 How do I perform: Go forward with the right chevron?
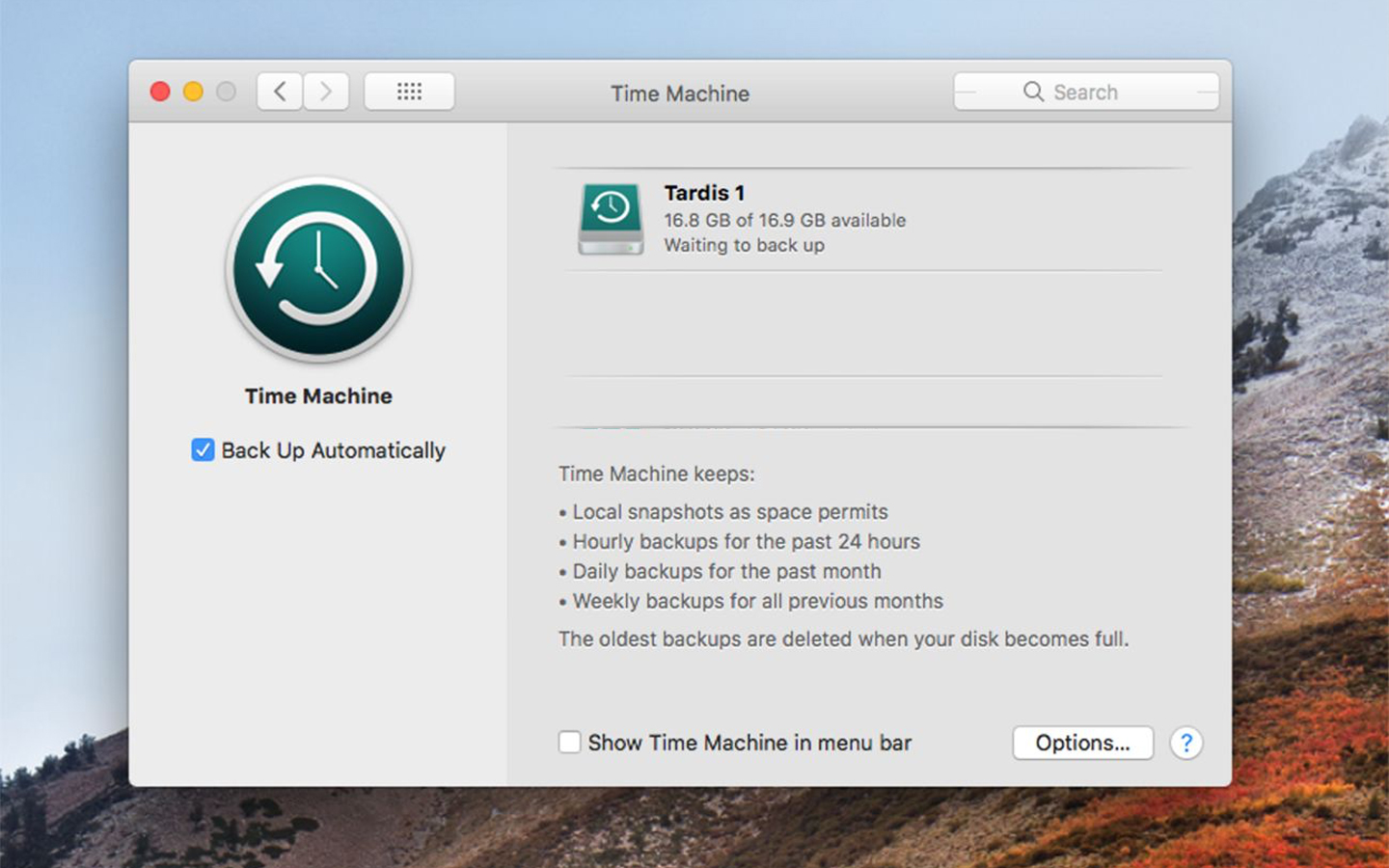pos(326,92)
